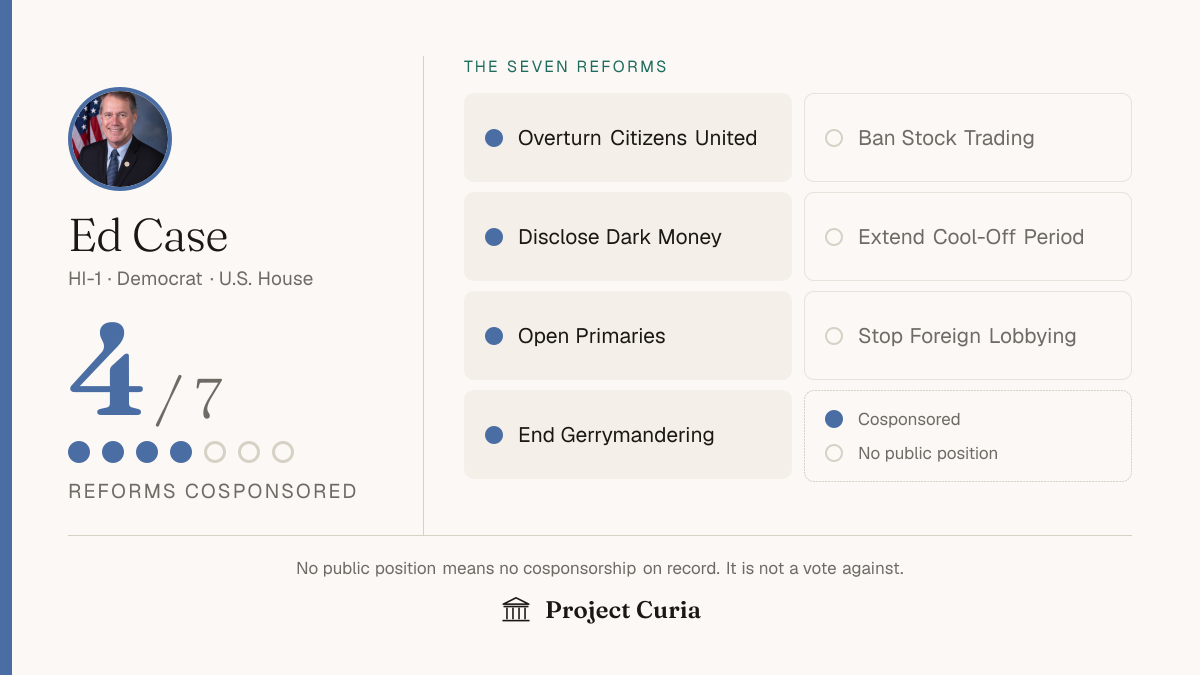Open the Extend Cool-Off Period card
The image size is (1200, 675).
(x=968, y=237)
